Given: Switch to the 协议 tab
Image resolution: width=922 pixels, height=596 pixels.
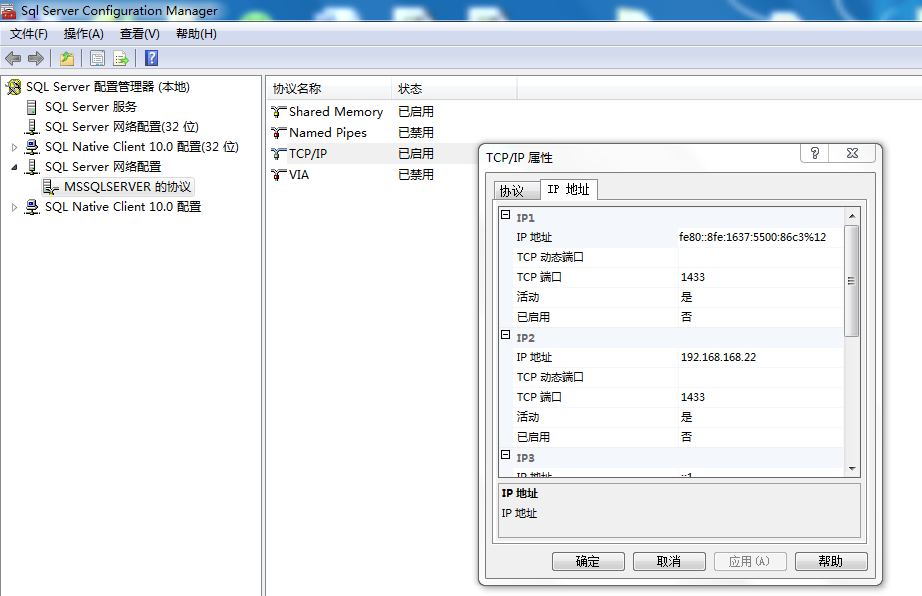Looking at the screenshot, I should click(x=516, y=190).
